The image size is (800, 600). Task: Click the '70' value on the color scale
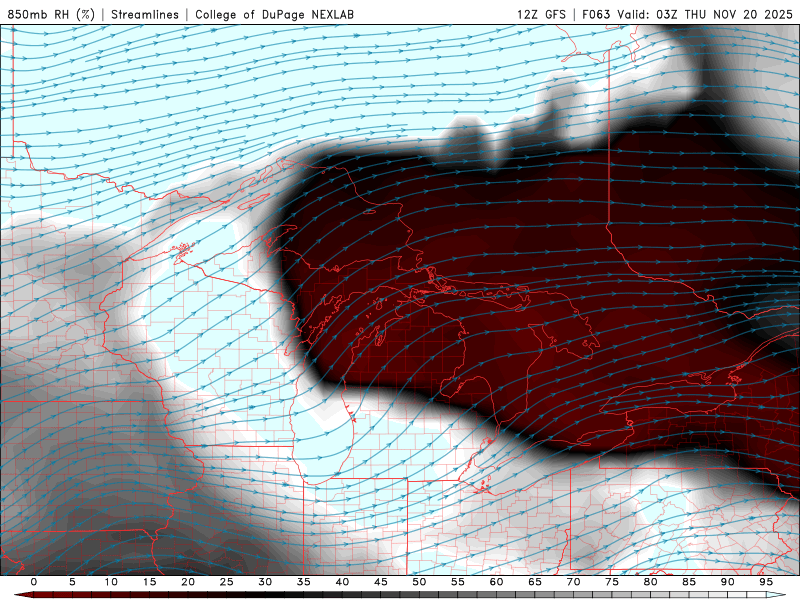tap(573, 582)
